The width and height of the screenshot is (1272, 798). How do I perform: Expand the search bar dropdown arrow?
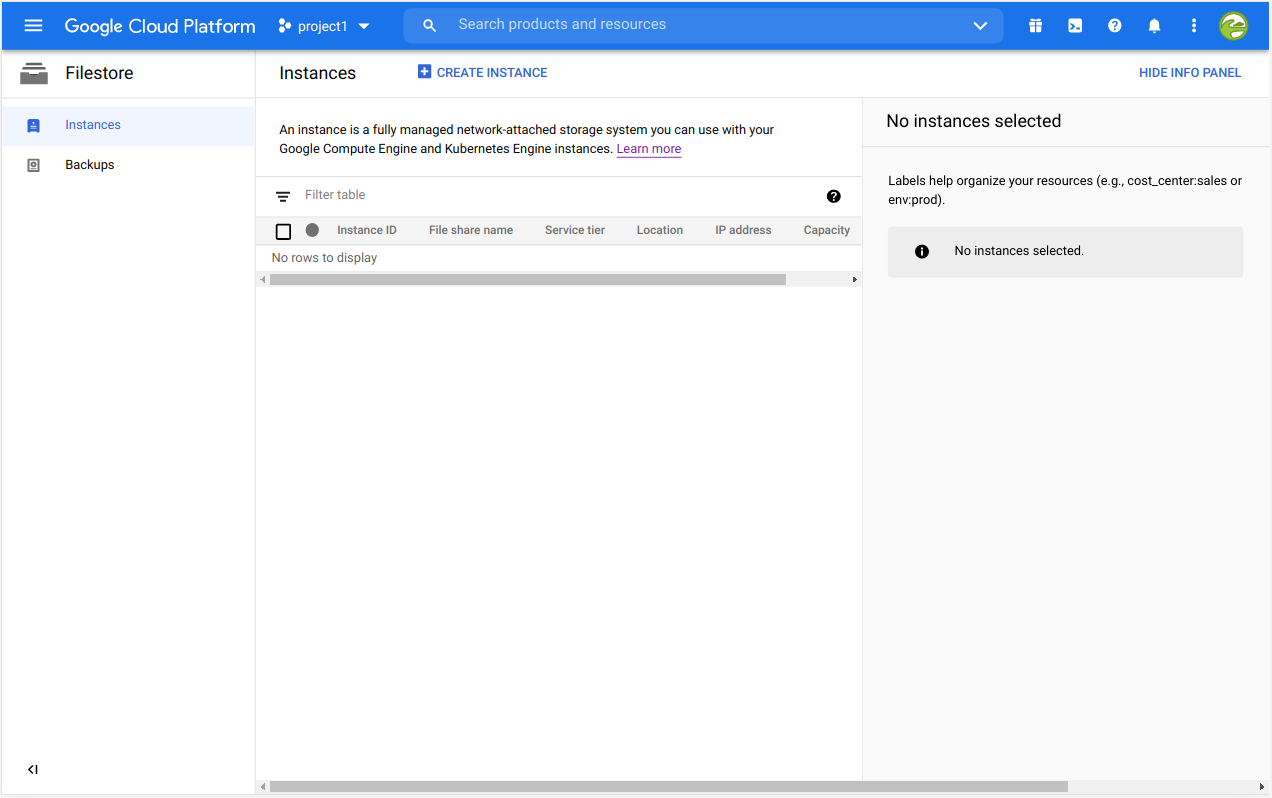[980, 26]
